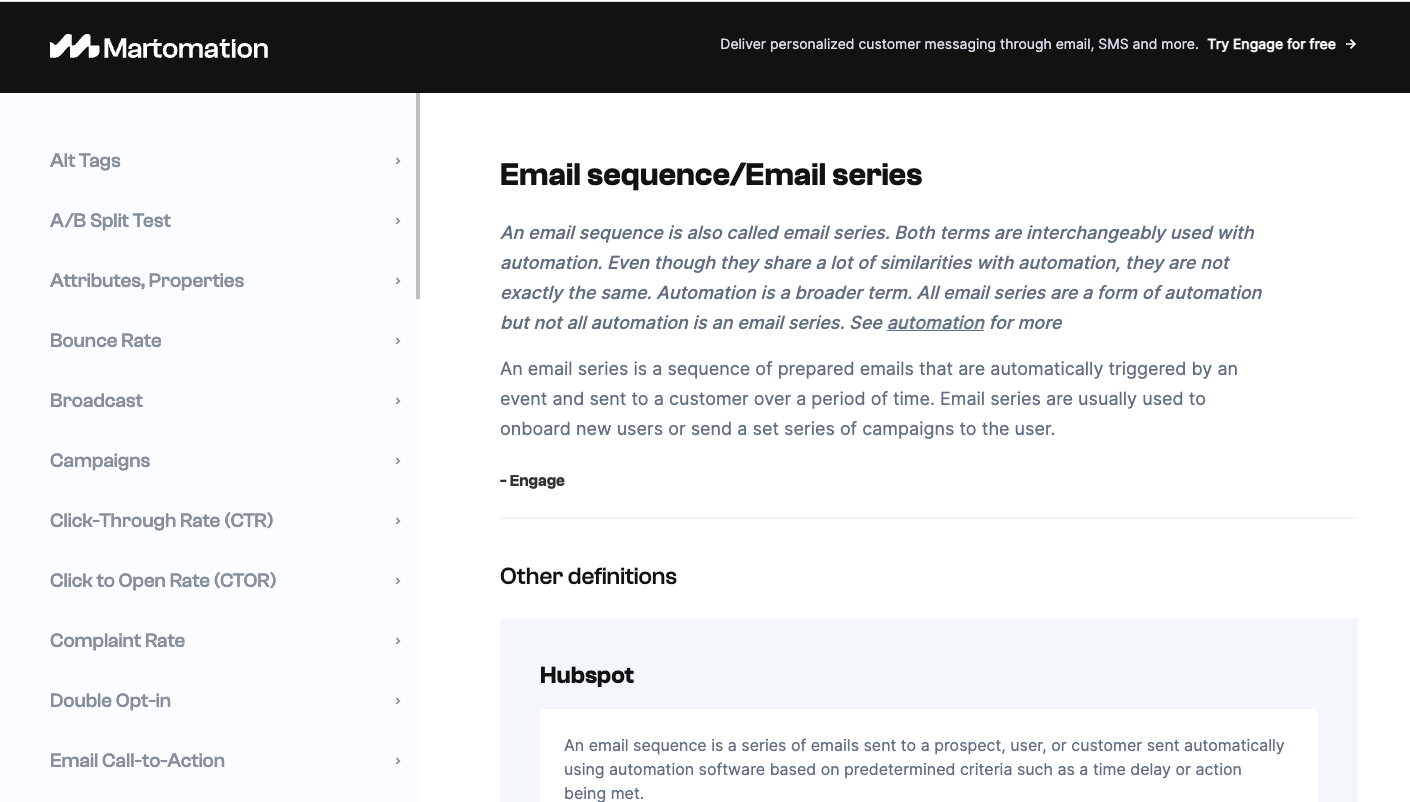Expand the Attributes, Properties chevron
Image resolution: width=1410 pixels, height=802 pixels.
(398, 281)
